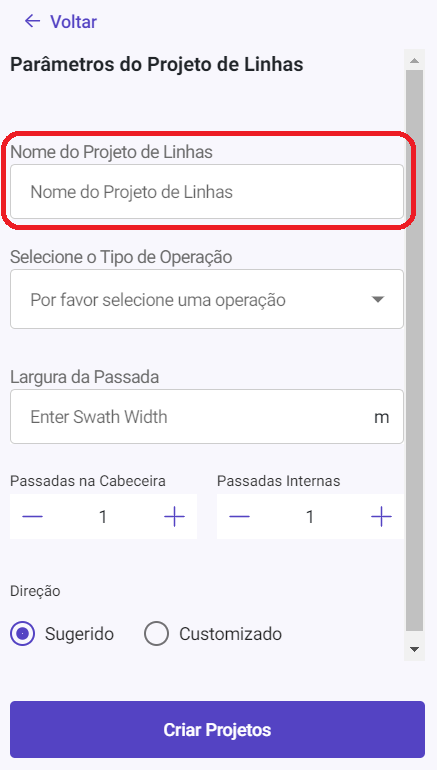The width and height of the screenshot is (437, 779).
Task: Click the scrollbar up arrow
Action: click(415, 61)
